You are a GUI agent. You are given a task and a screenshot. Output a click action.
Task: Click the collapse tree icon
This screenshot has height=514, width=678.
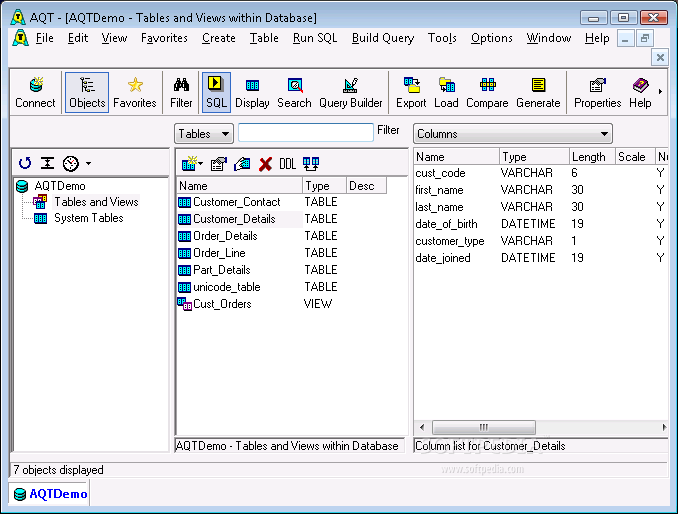47,163
